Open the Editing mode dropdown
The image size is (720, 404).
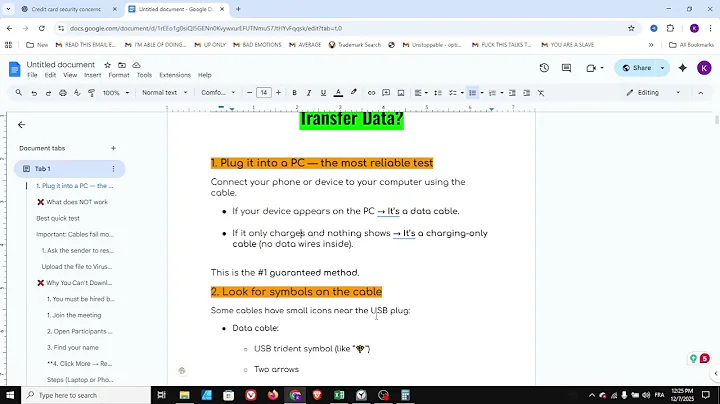(653, 93)
